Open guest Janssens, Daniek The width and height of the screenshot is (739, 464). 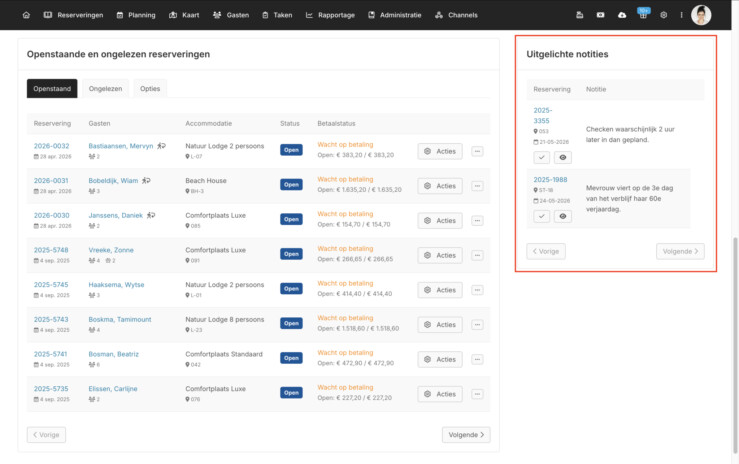click(115, 215)
